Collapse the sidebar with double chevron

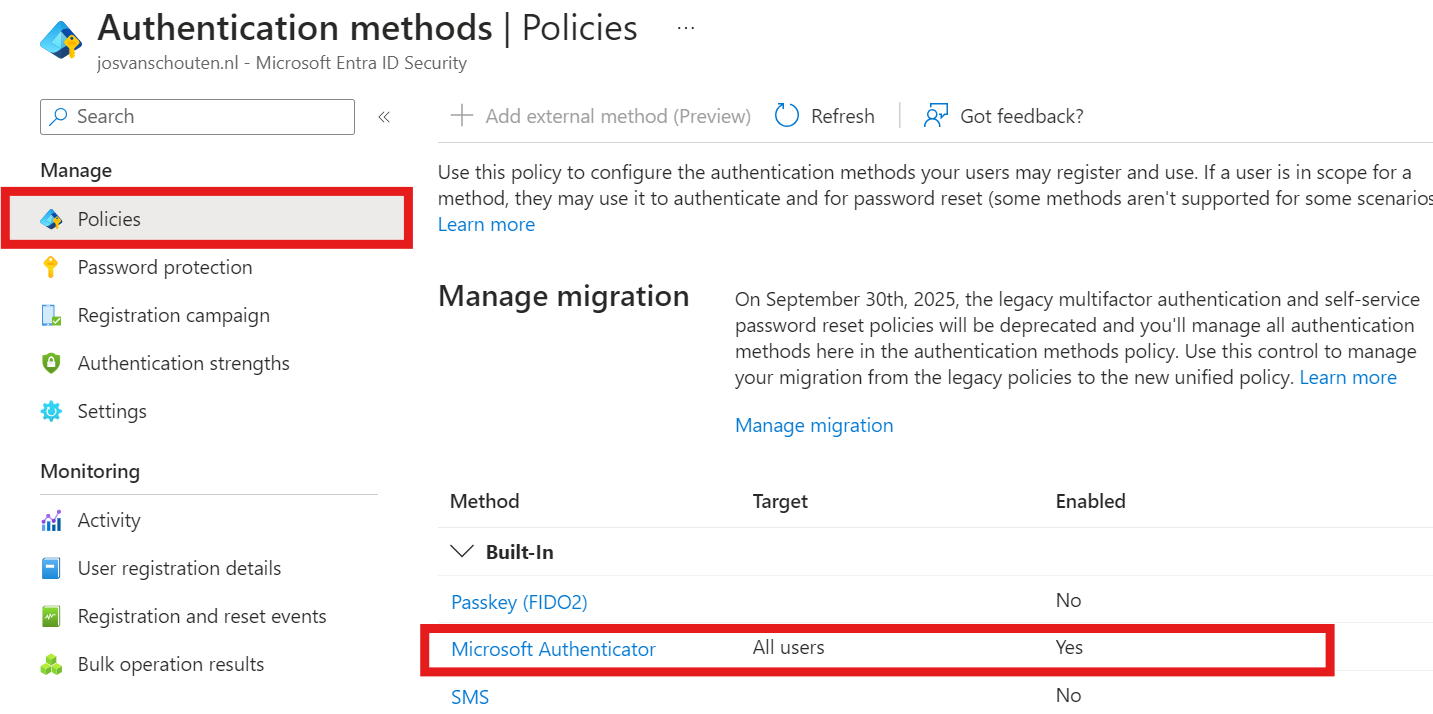[x=384, y=117]
